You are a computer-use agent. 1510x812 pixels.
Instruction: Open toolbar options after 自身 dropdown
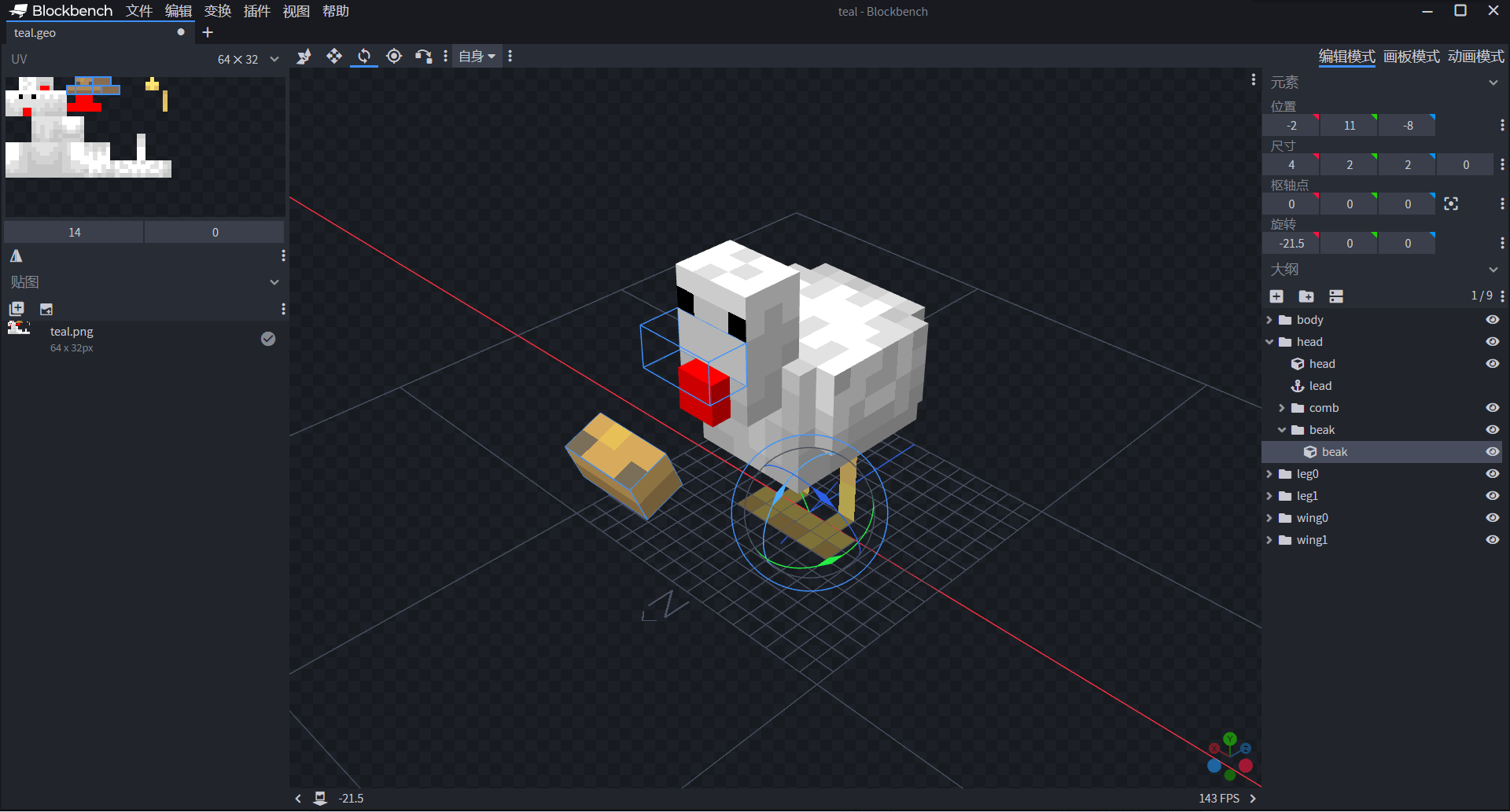[510, 56]
